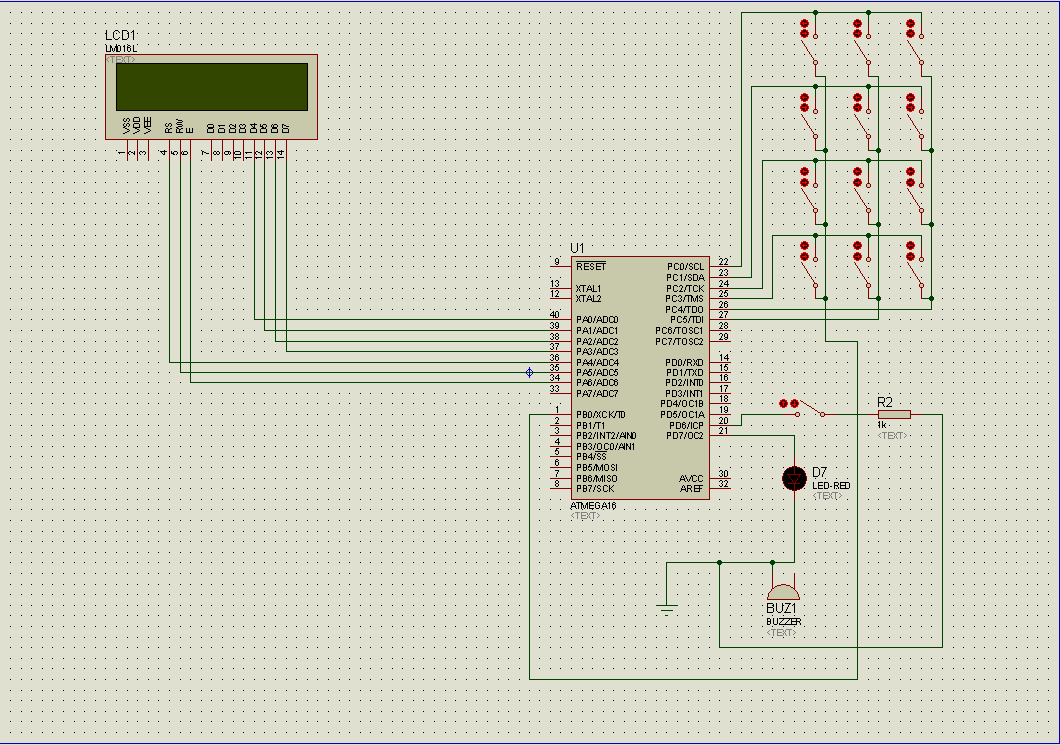Click the LCD1 component label
Viewport: 1060px width, 745px height.
tap(120, 36)
